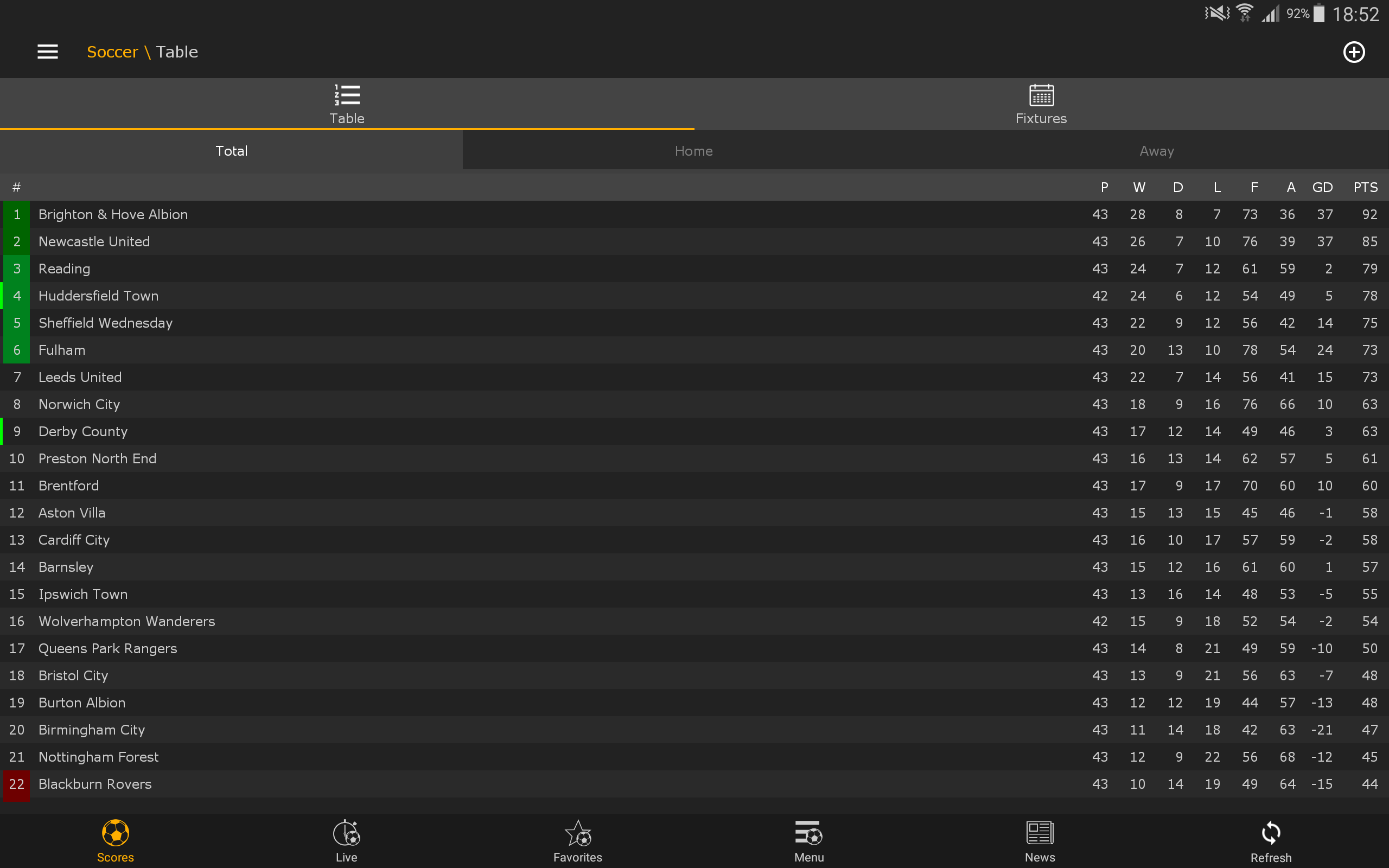Image resolution: width=1389 pixels, height=868 pixels.
Task: Click Newcastle United's 85 points value
Action: pyautogui.click(x=1369, y=241)
